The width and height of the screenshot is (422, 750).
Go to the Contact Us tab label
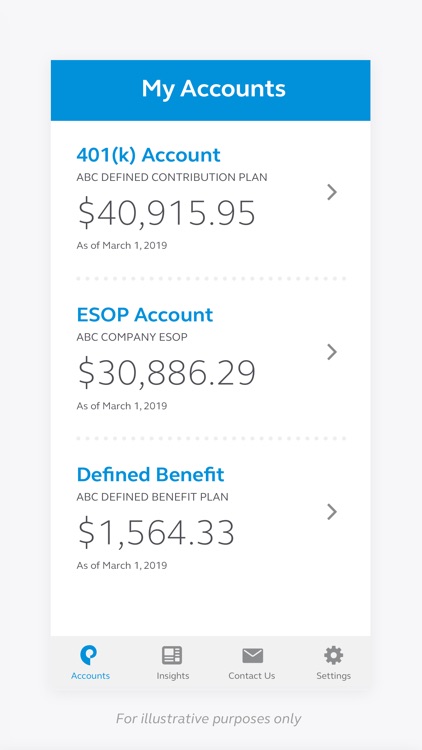(252, 676)
